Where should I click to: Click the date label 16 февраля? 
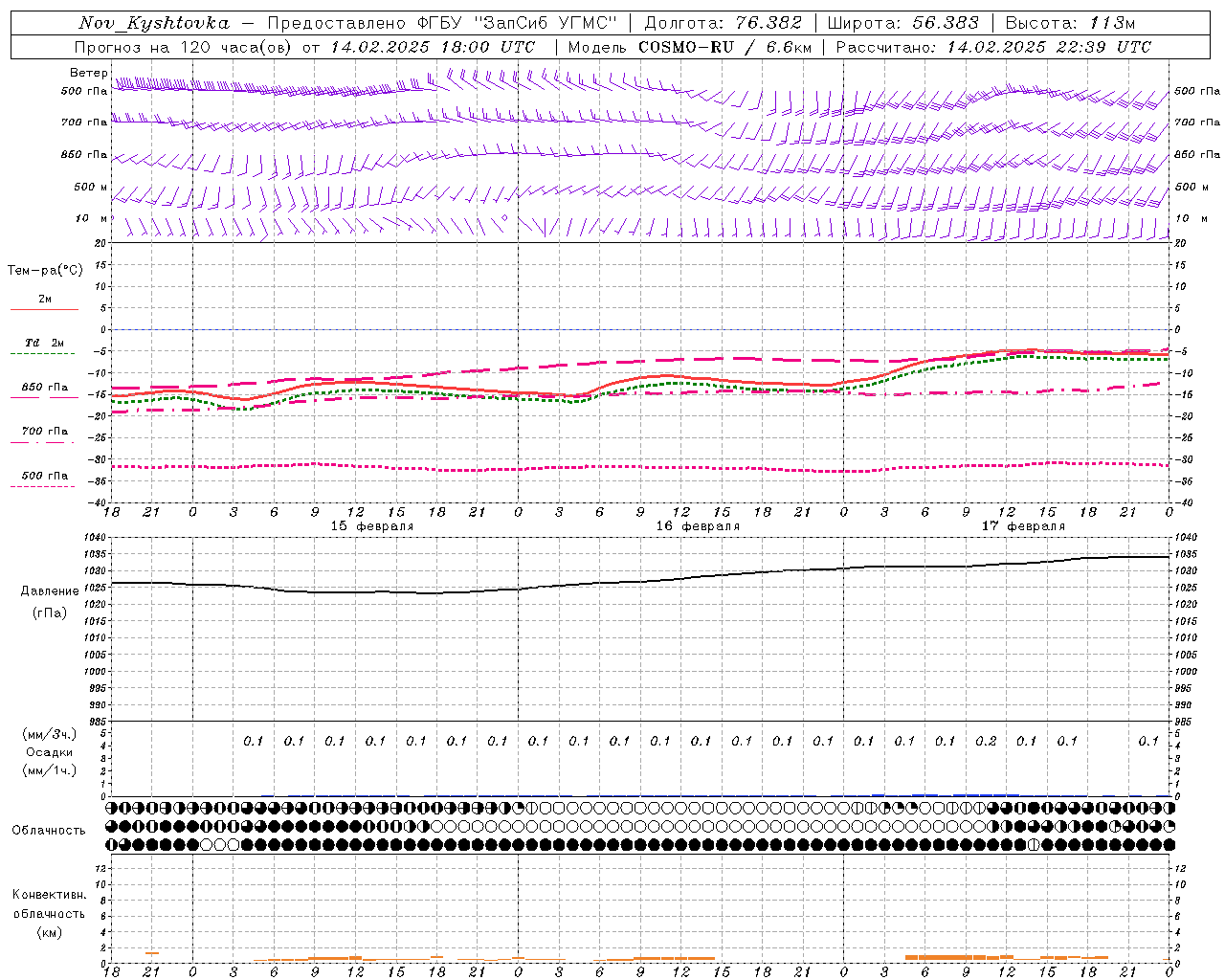(698, 526)
